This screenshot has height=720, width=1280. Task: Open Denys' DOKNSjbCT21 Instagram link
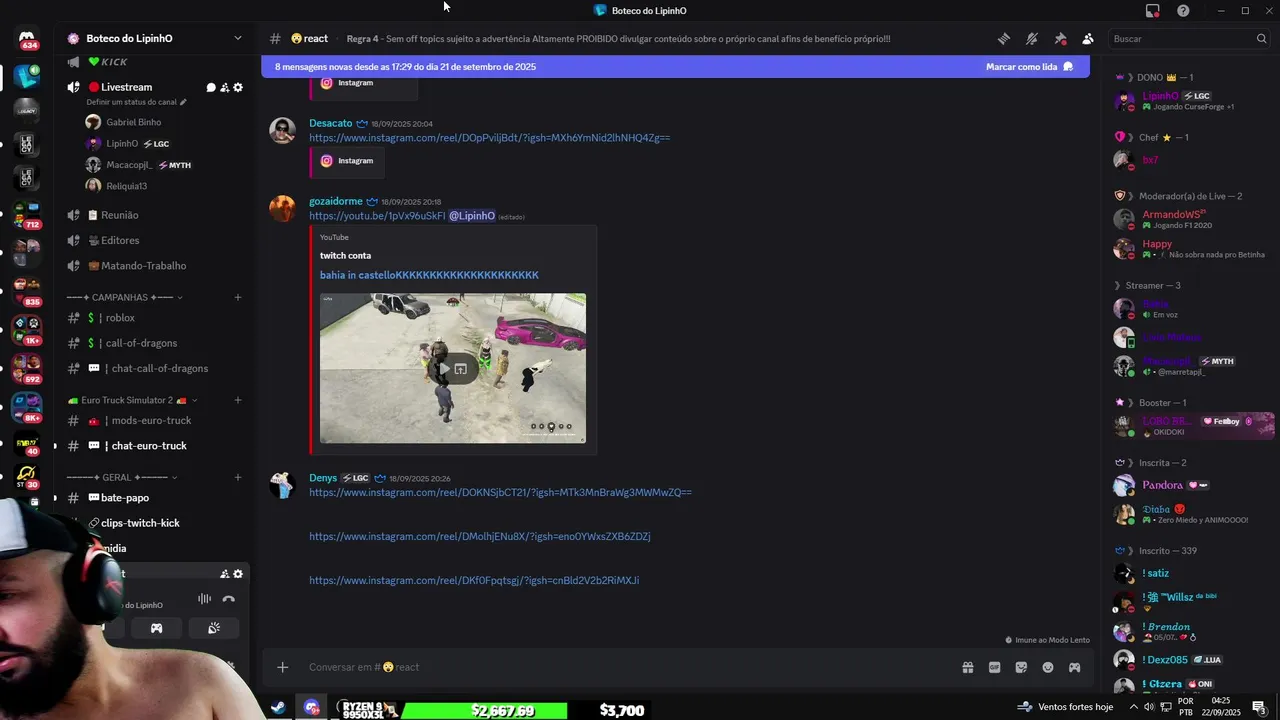(x=500, y=492)
